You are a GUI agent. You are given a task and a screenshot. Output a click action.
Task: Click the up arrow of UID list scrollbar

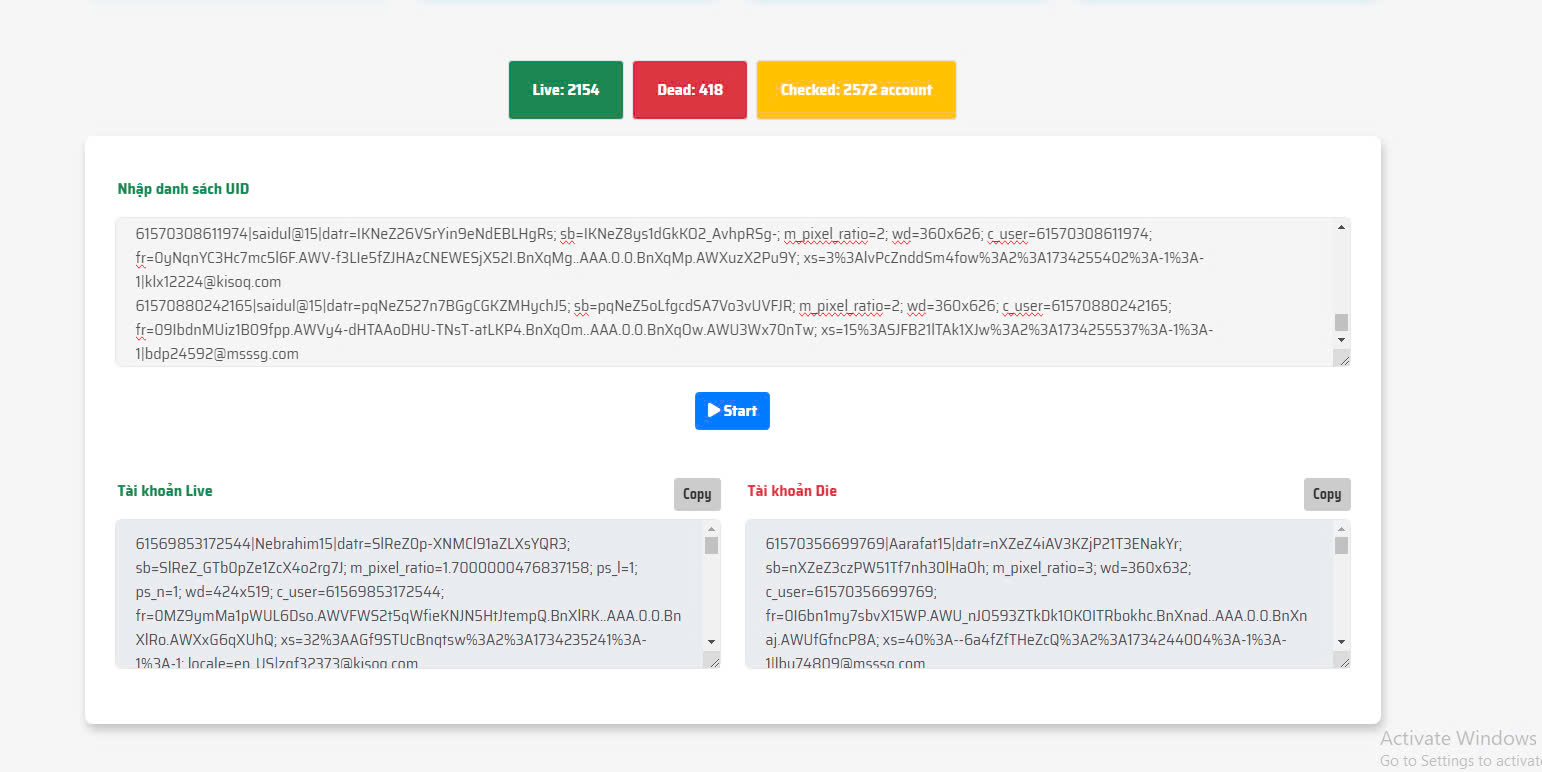[x=1341, y=228]
